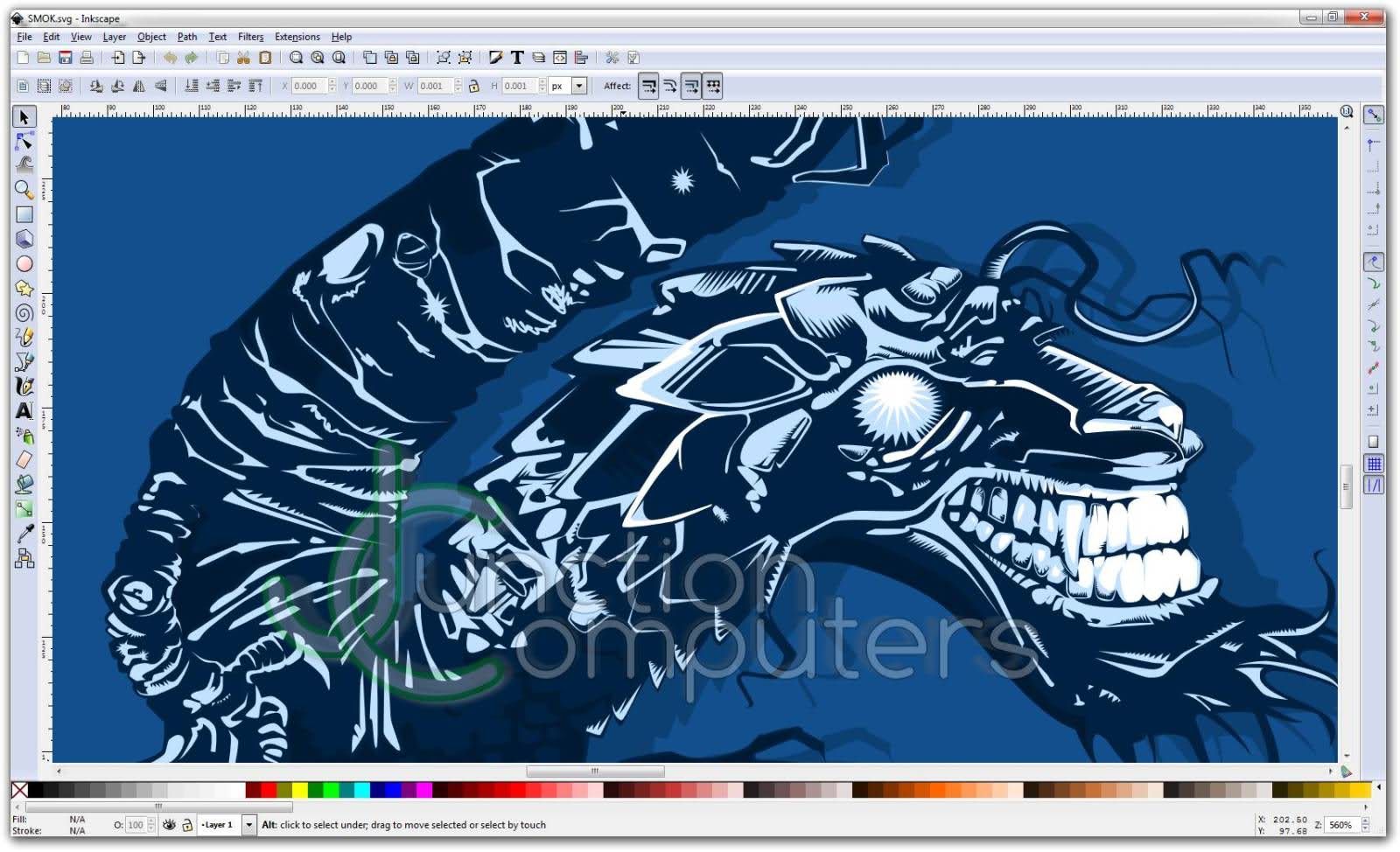Select the Star polygon tool
The image size is (1400, 852).
[24, 288]
